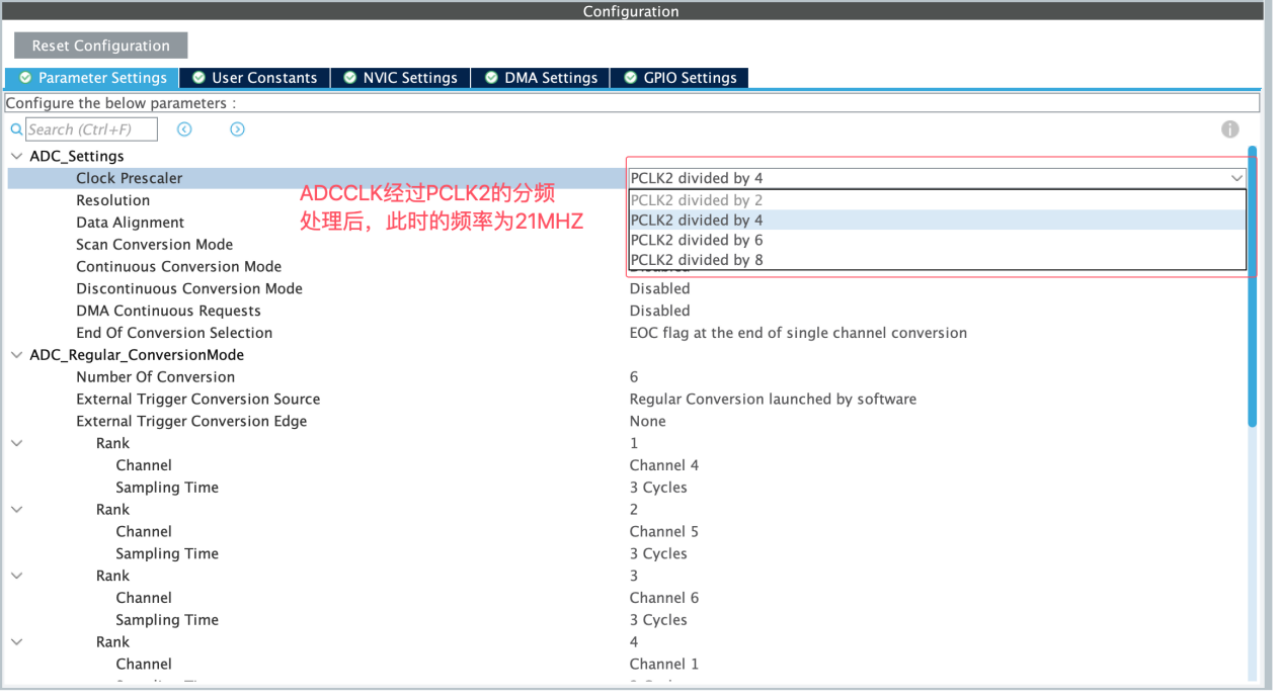
Task: Select PCLK2 divided by 6 option
Action: pos(696,240)
